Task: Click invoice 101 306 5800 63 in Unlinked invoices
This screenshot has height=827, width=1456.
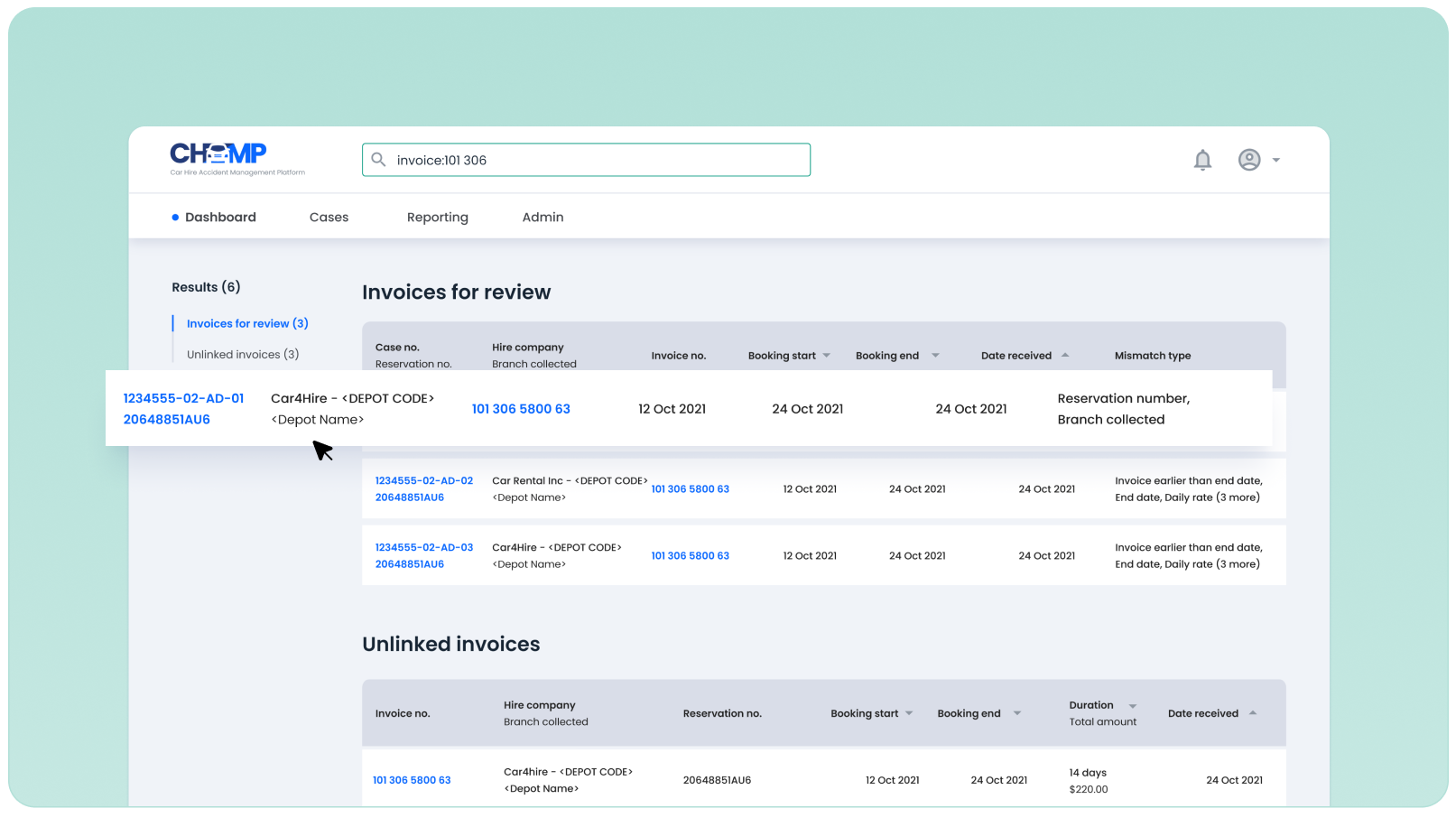Action: (x=412, y=779)
